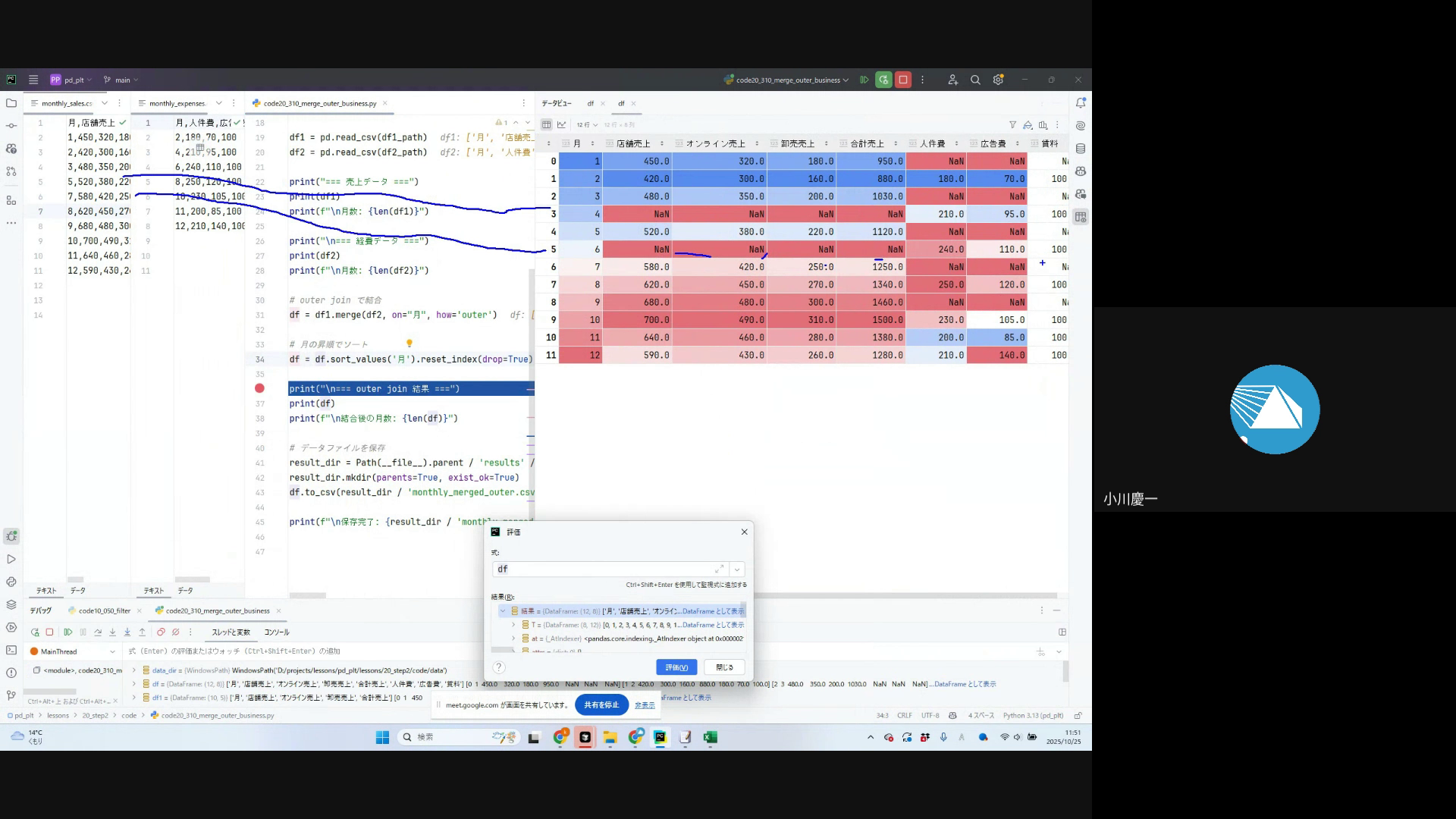Open the code10_050_filter debug tab

(x=104, y=610)
